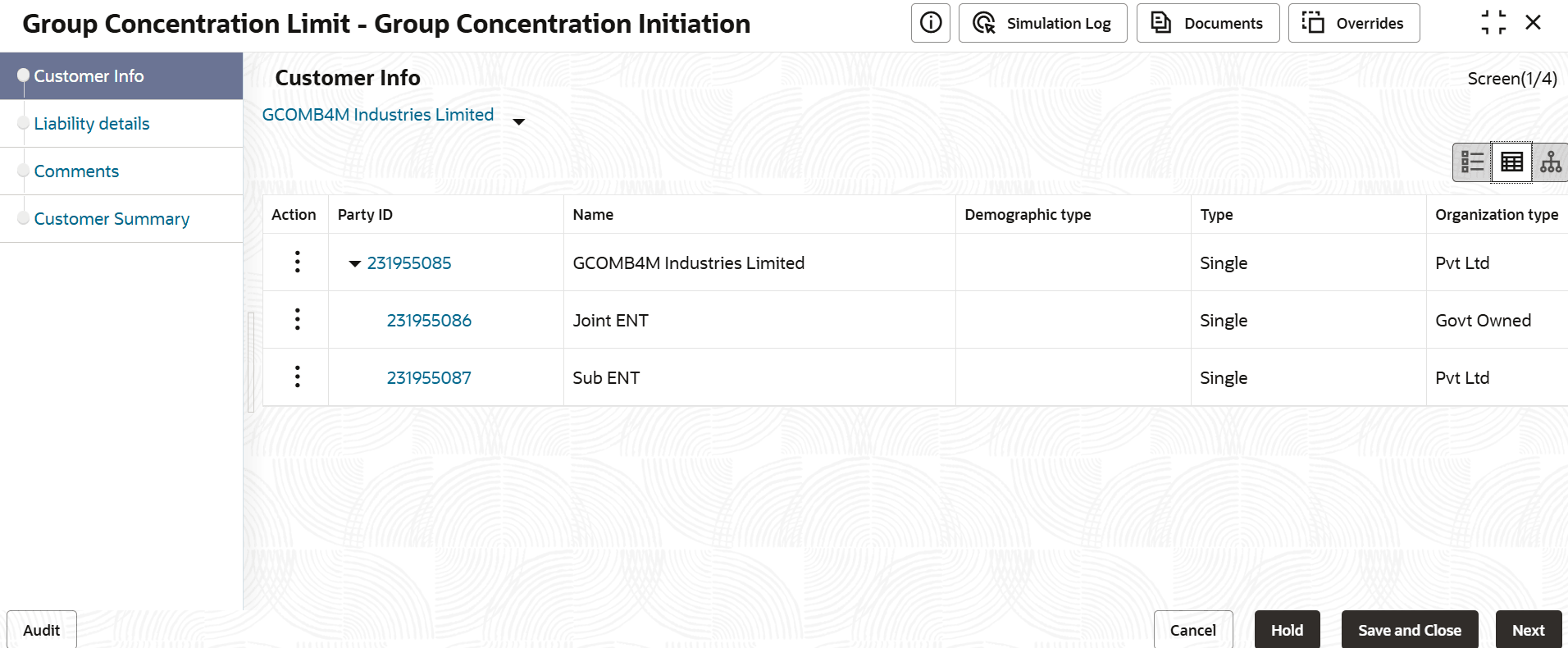This screenshot has height=648, width=1568.
Task: Open the Documents panel
Action: coord(1207,23)
